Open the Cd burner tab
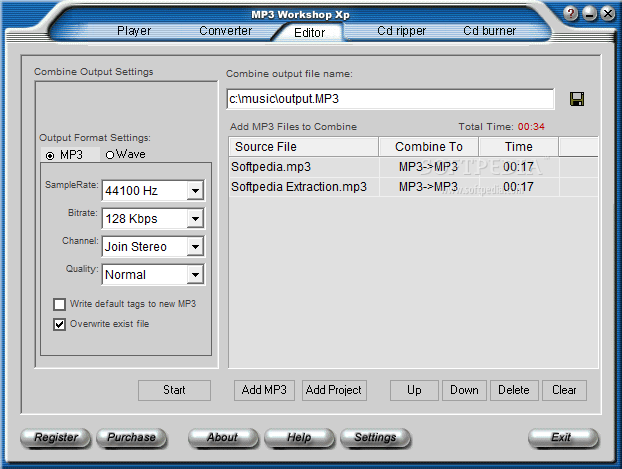 [x=490, y=31]
